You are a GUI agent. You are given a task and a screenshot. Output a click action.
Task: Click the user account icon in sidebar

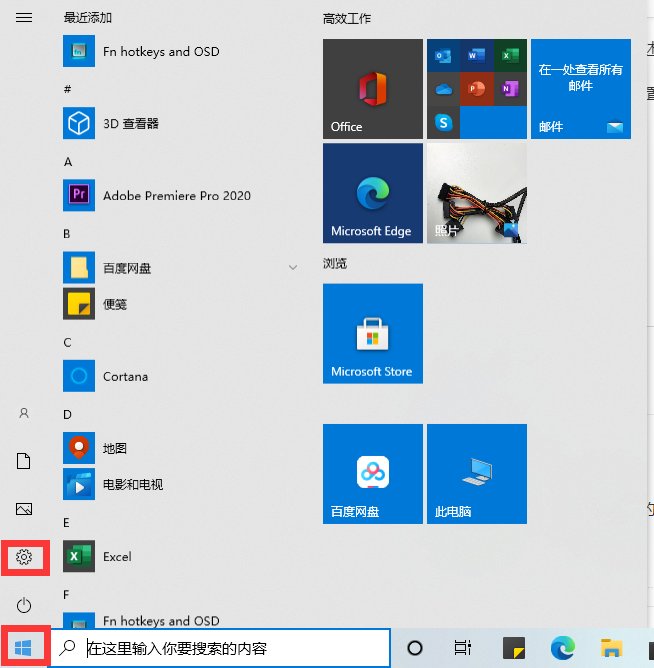coord(24,413)
